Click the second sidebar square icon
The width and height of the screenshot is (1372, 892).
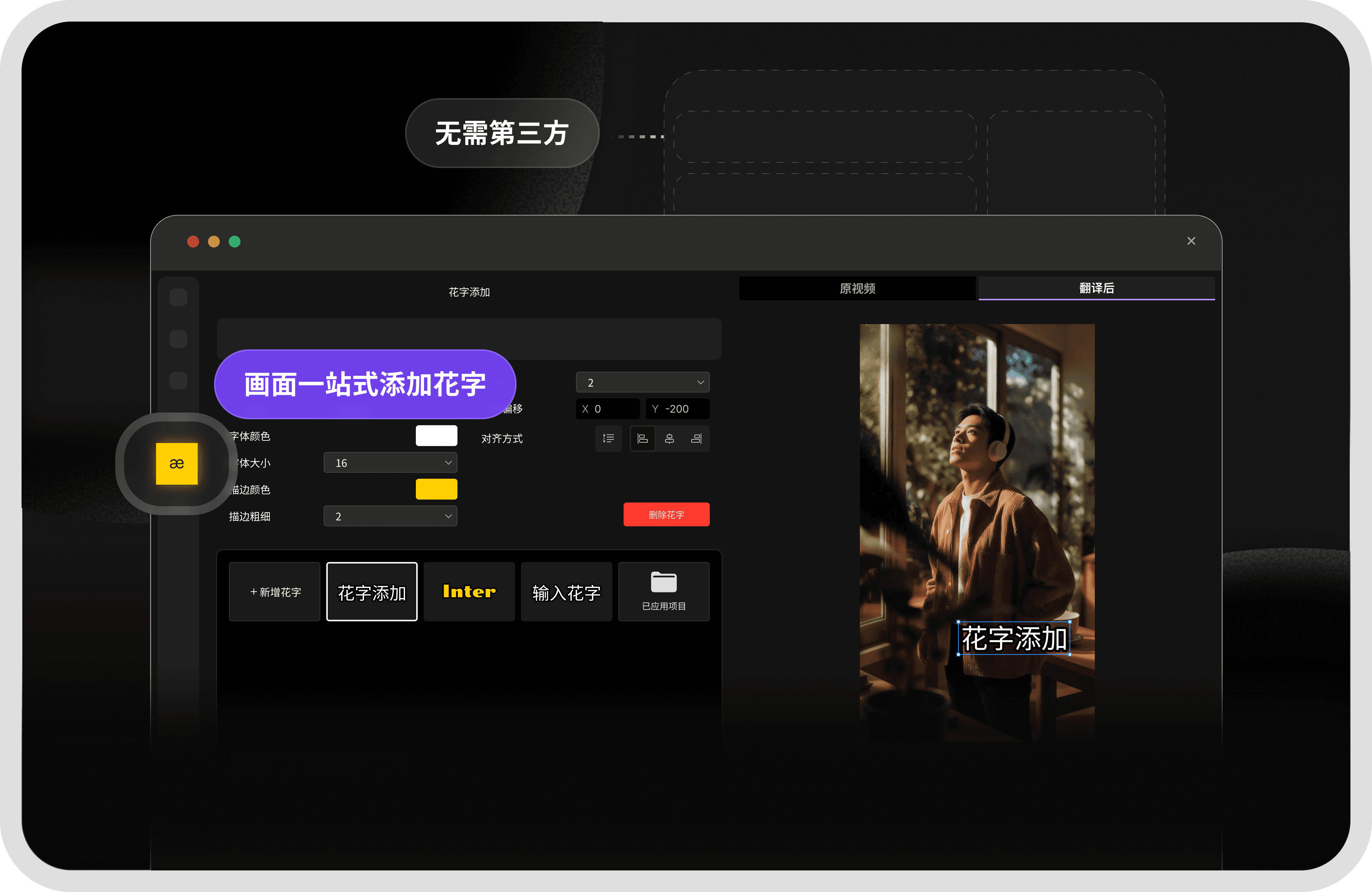click(x=178, y=339)
